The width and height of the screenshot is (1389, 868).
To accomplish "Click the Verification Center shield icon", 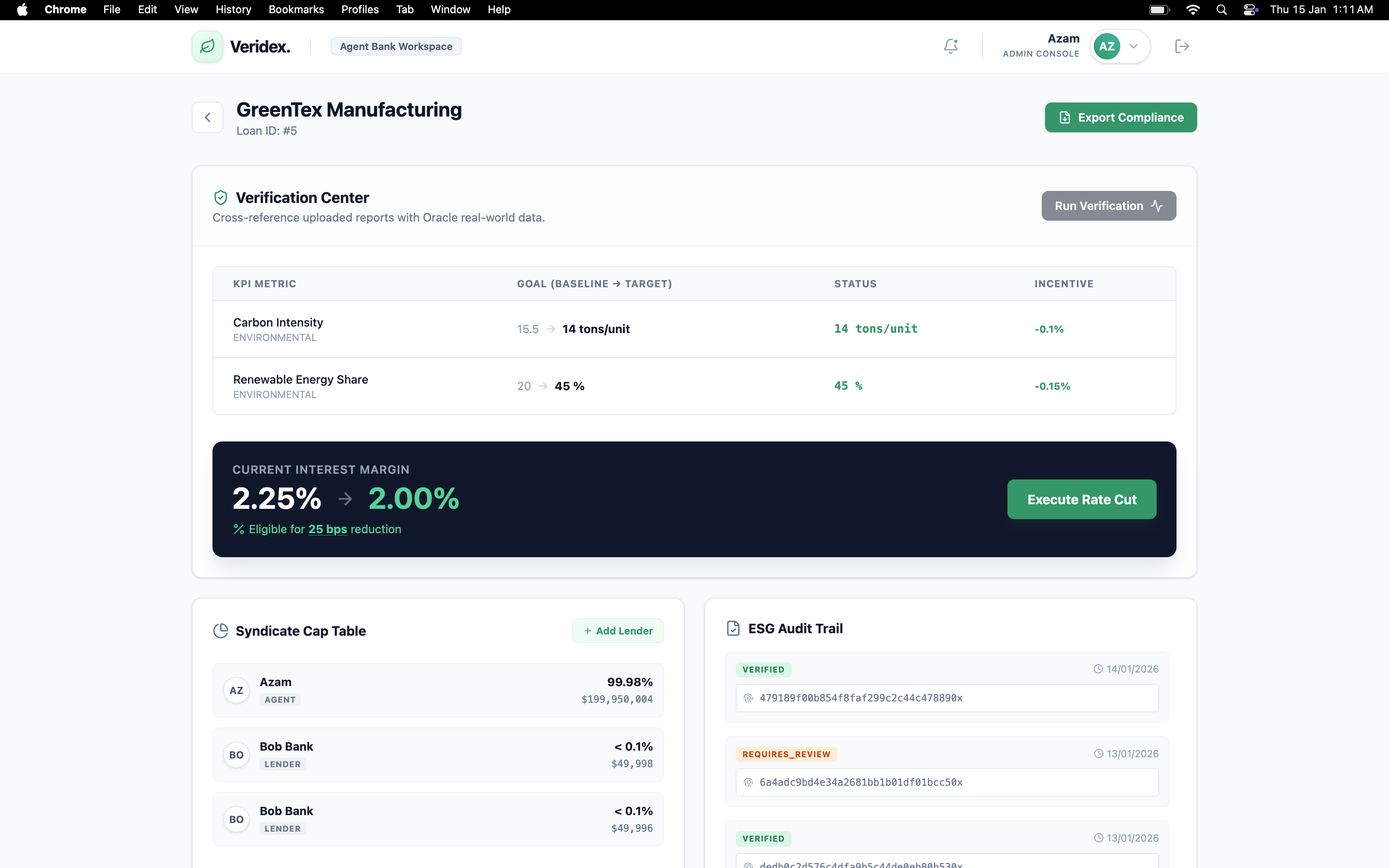I will (x=220, y=198).
